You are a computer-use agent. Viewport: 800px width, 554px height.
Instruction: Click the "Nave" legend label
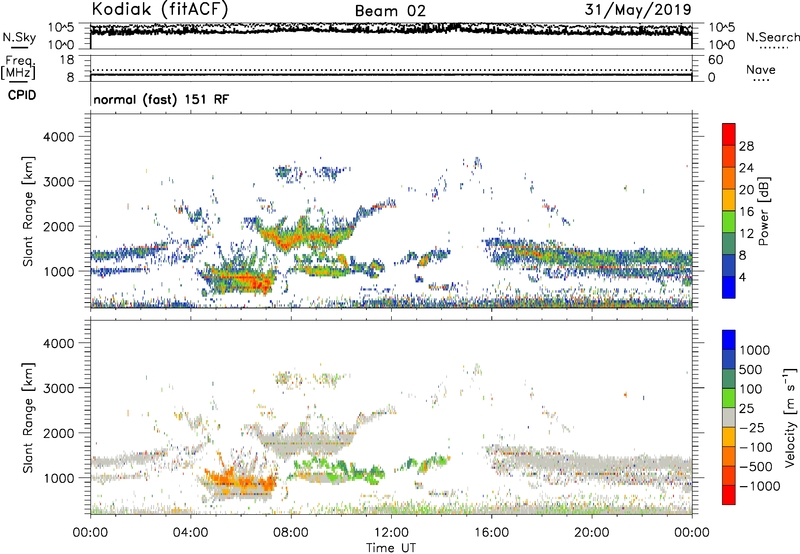coord(761,69)
